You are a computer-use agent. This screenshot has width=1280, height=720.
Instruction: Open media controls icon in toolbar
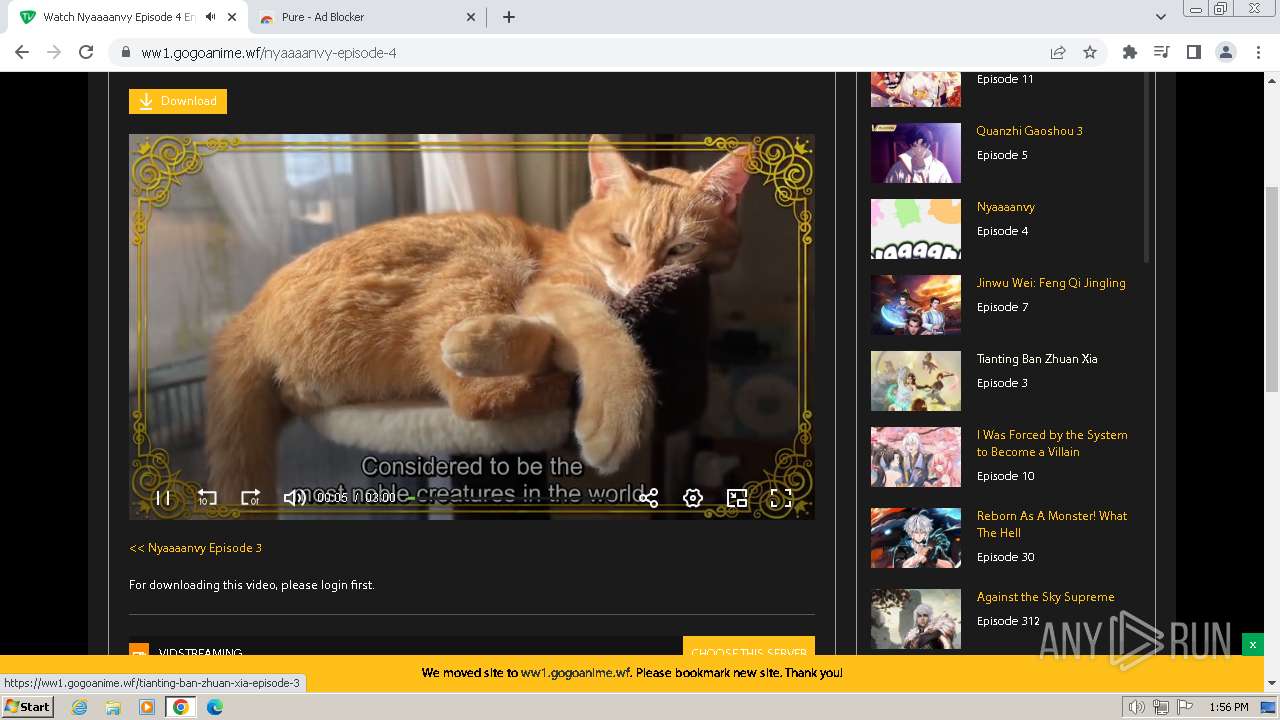1162,53
